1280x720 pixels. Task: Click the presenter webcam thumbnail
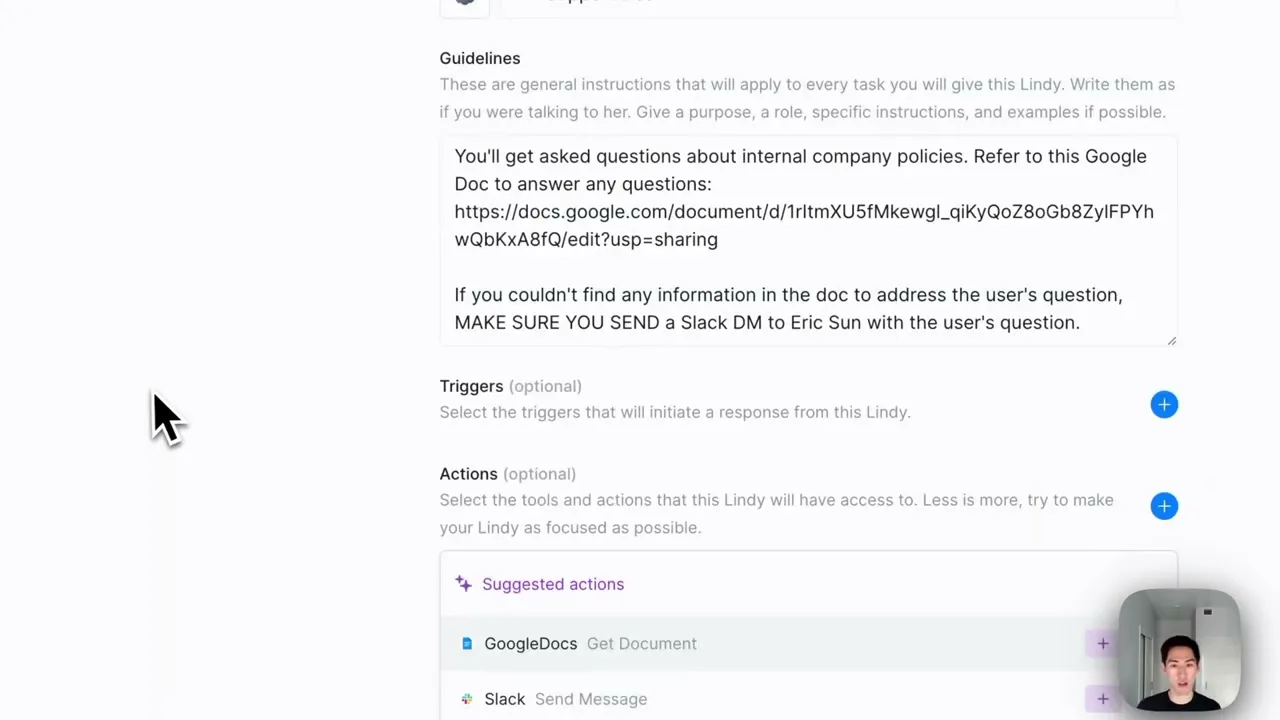click(x=1179, y=650)
